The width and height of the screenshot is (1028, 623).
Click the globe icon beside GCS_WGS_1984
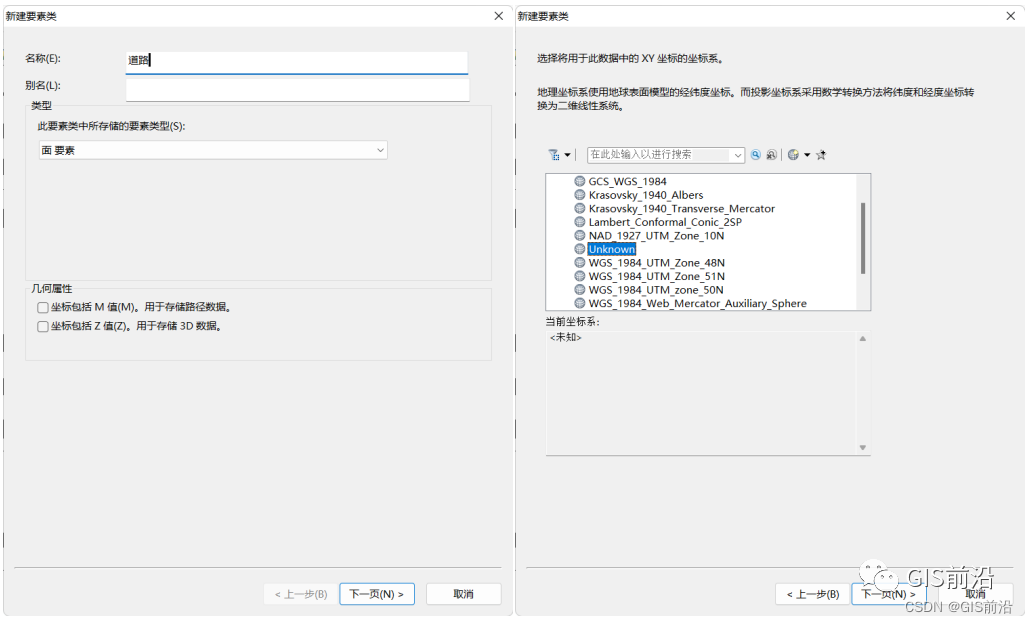pyautogui.click(x=579, y=182)
